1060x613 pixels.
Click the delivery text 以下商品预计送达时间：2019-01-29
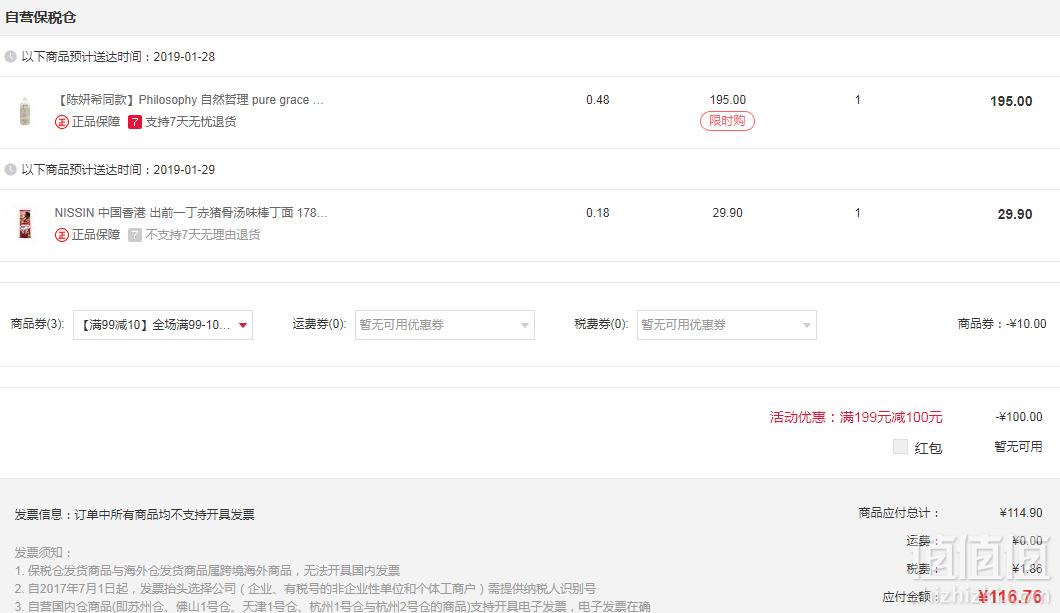(118, 170)
